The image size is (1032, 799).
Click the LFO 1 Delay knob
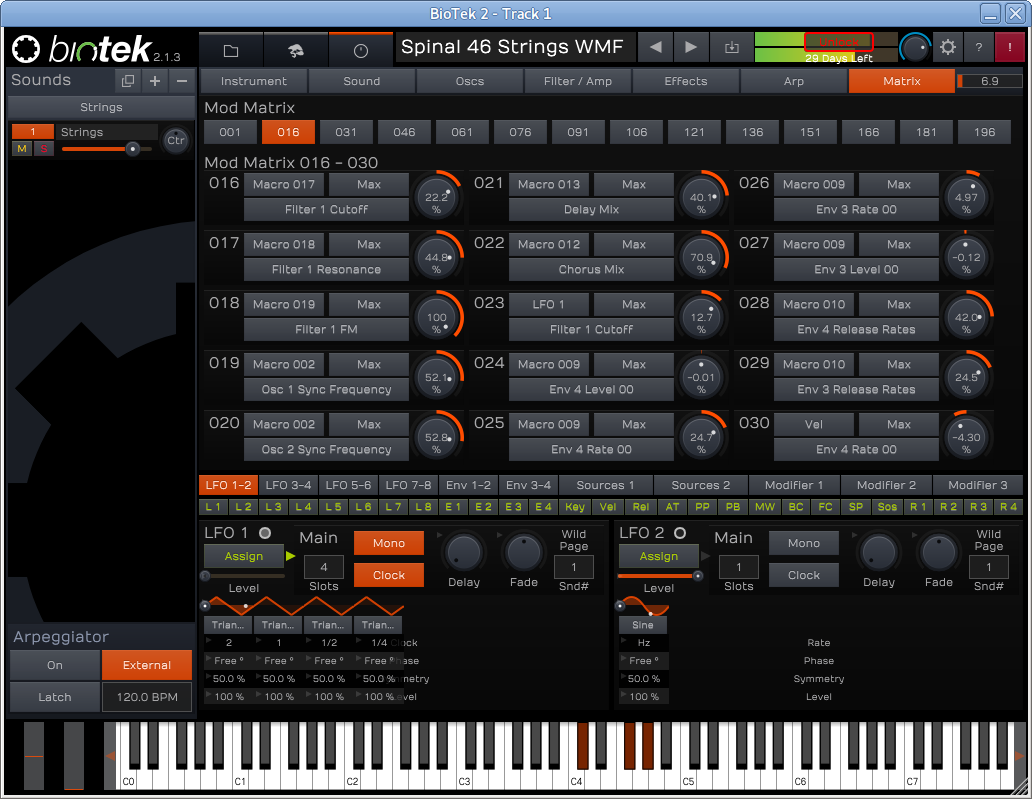(464, 553)
